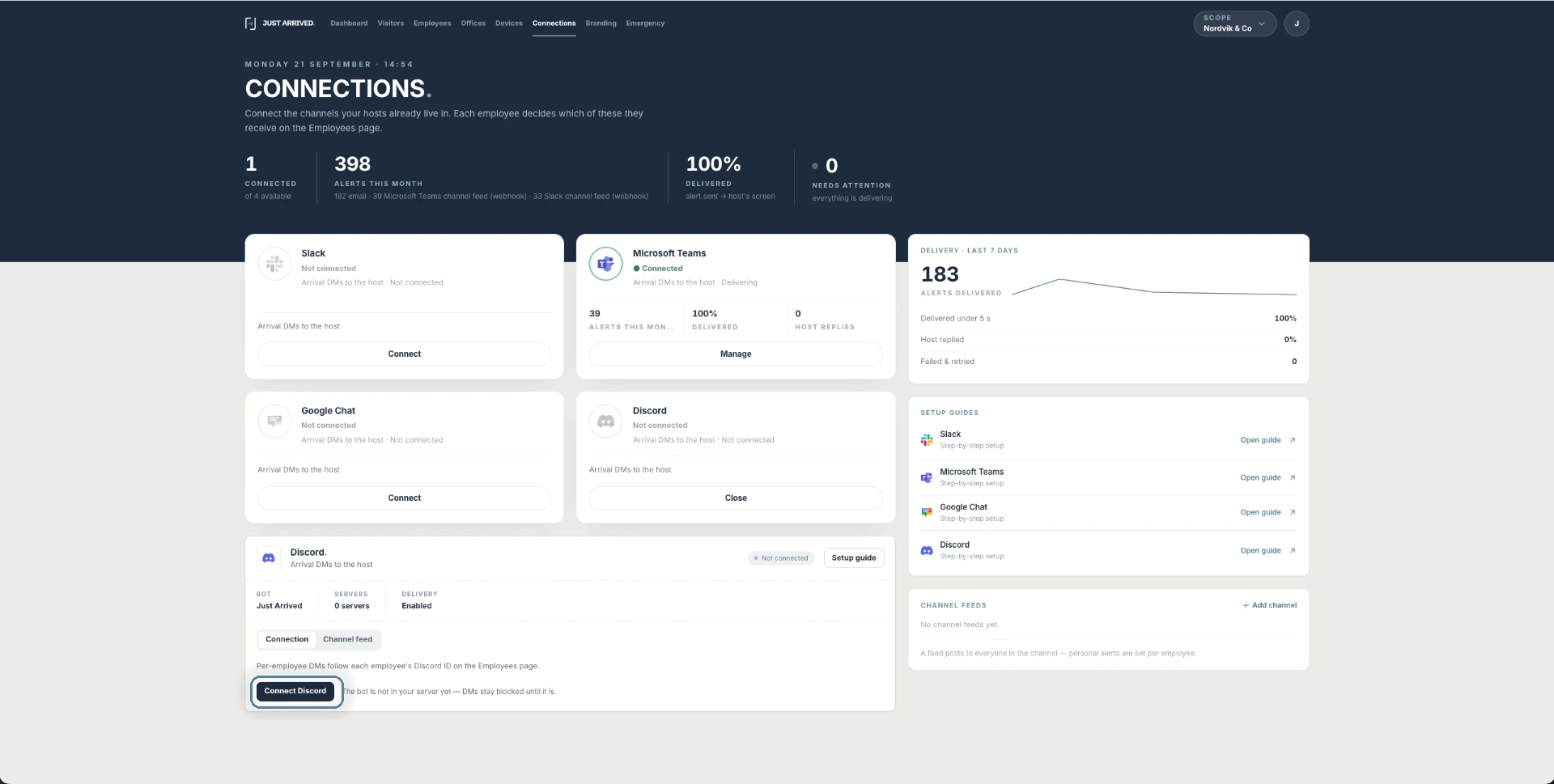Click the Just Arrived logo icon
The height and width of the screenshot is (784, 1554).
tap(250, 23)
